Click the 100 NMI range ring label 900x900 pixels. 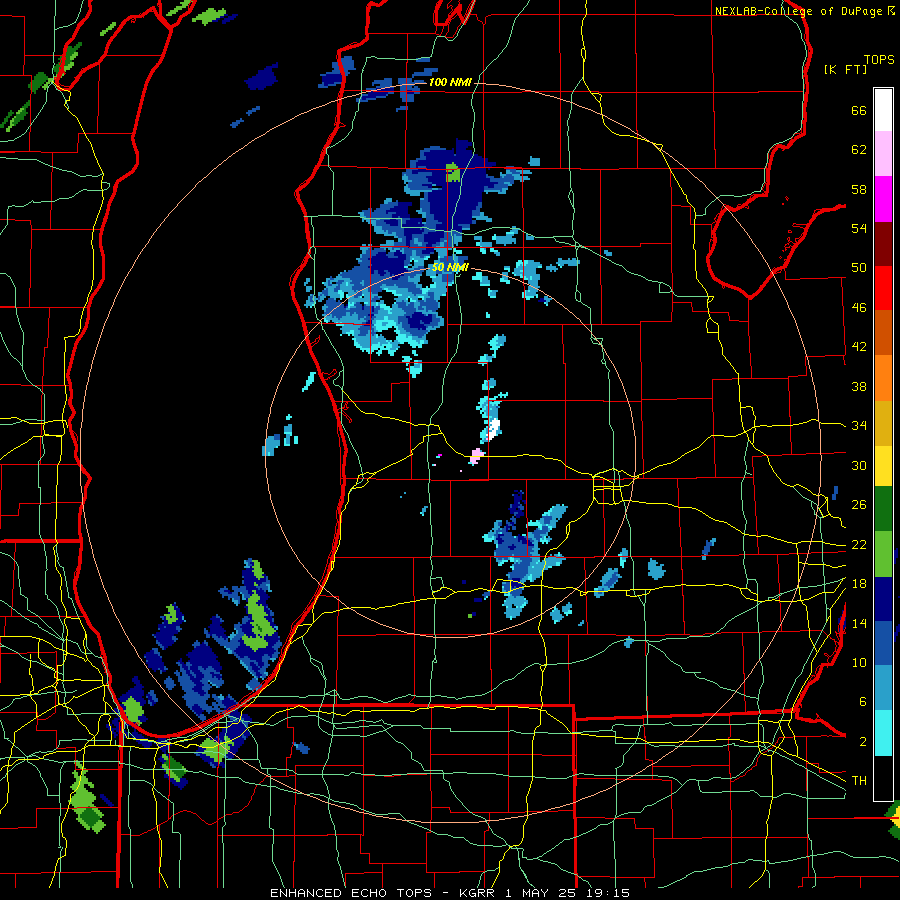click(x=450, y=83)
